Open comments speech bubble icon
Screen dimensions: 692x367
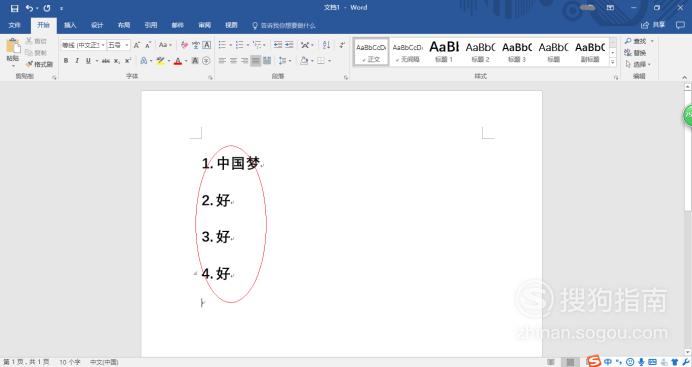pos(680,25)
